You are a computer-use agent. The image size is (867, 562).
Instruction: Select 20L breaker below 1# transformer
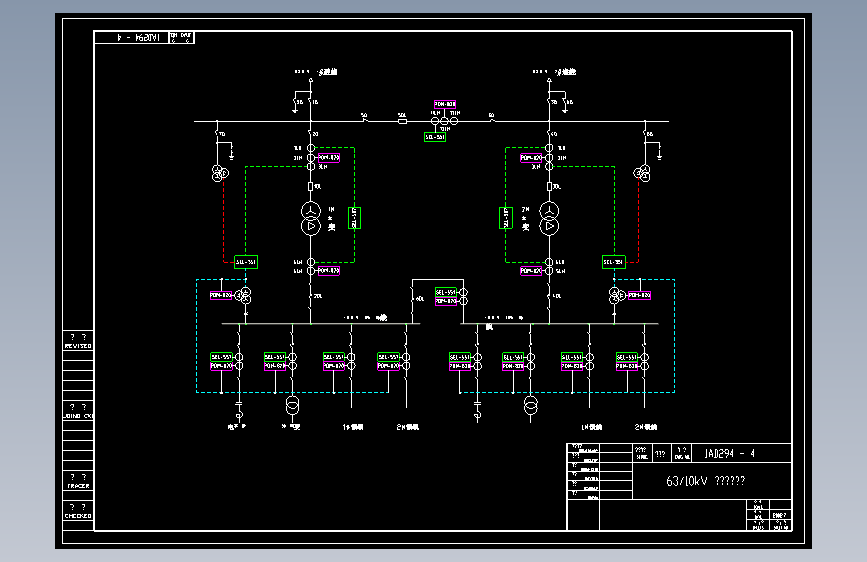tap(311, 296)
